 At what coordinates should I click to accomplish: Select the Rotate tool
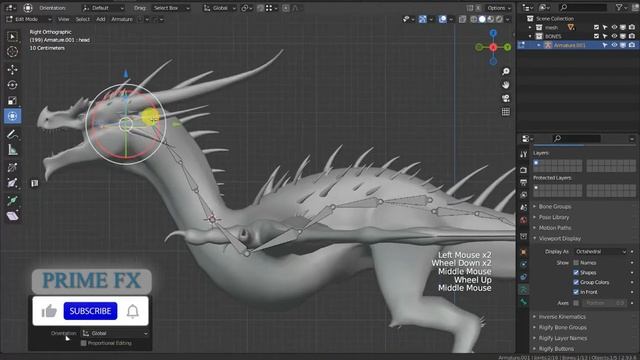pos(12,85)
